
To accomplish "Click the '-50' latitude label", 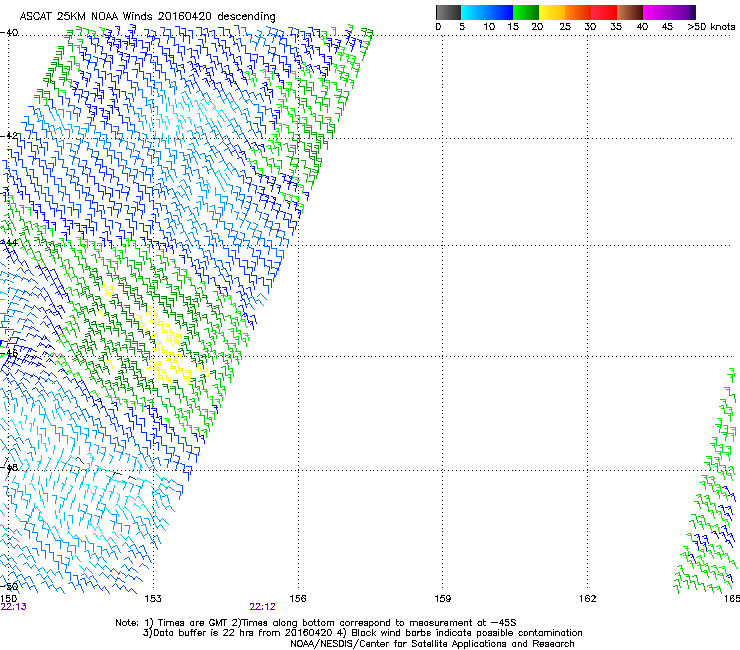I will click(x=9, y=587).
